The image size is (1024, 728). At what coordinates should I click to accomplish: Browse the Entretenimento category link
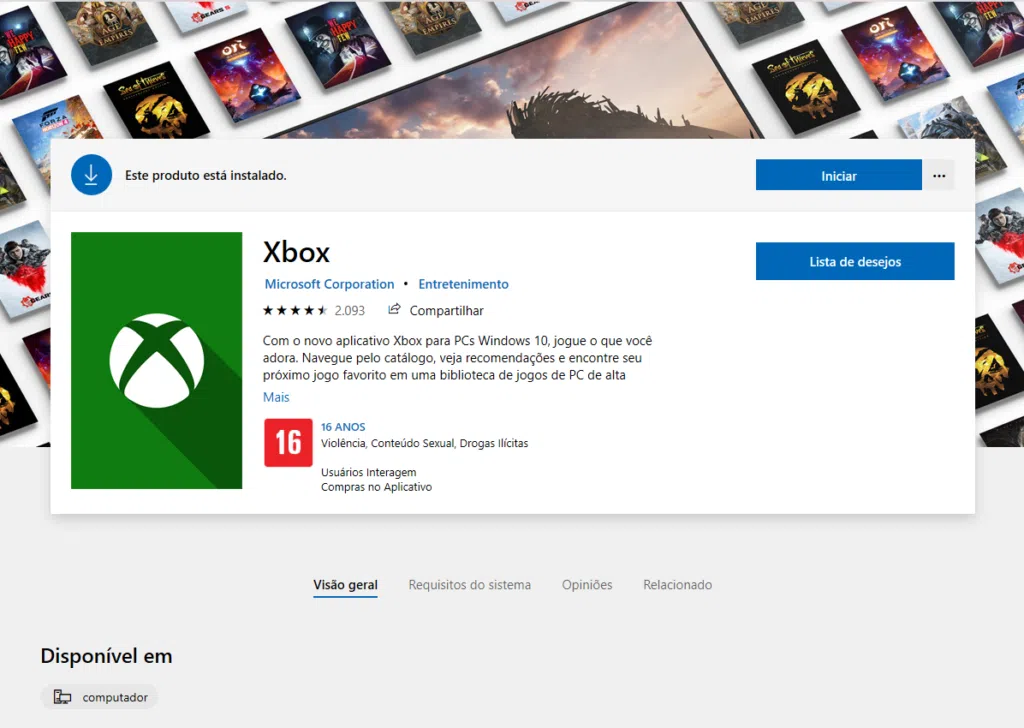coord(463,284)
